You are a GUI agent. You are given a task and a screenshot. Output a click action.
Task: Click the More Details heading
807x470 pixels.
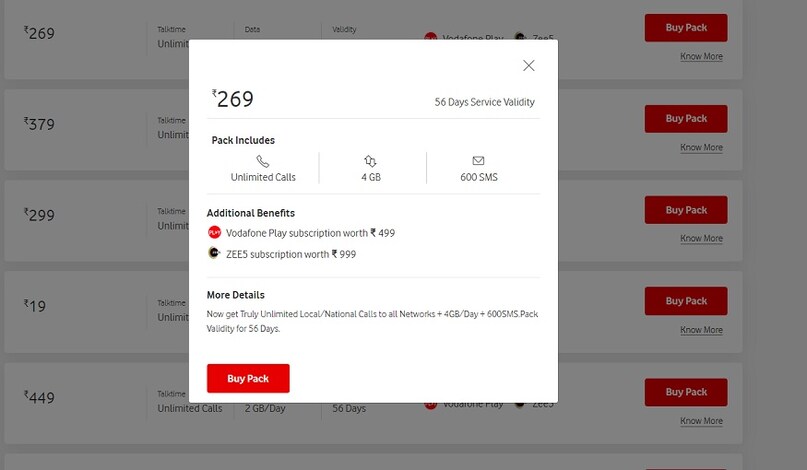click(x=236, y=295)
